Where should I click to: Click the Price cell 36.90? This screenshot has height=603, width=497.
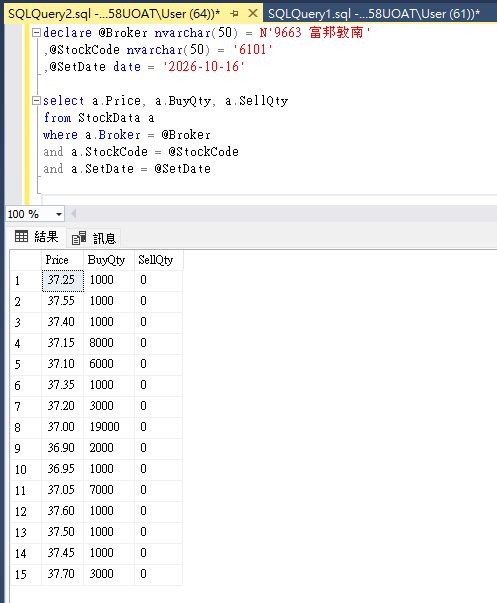(62, 448)
